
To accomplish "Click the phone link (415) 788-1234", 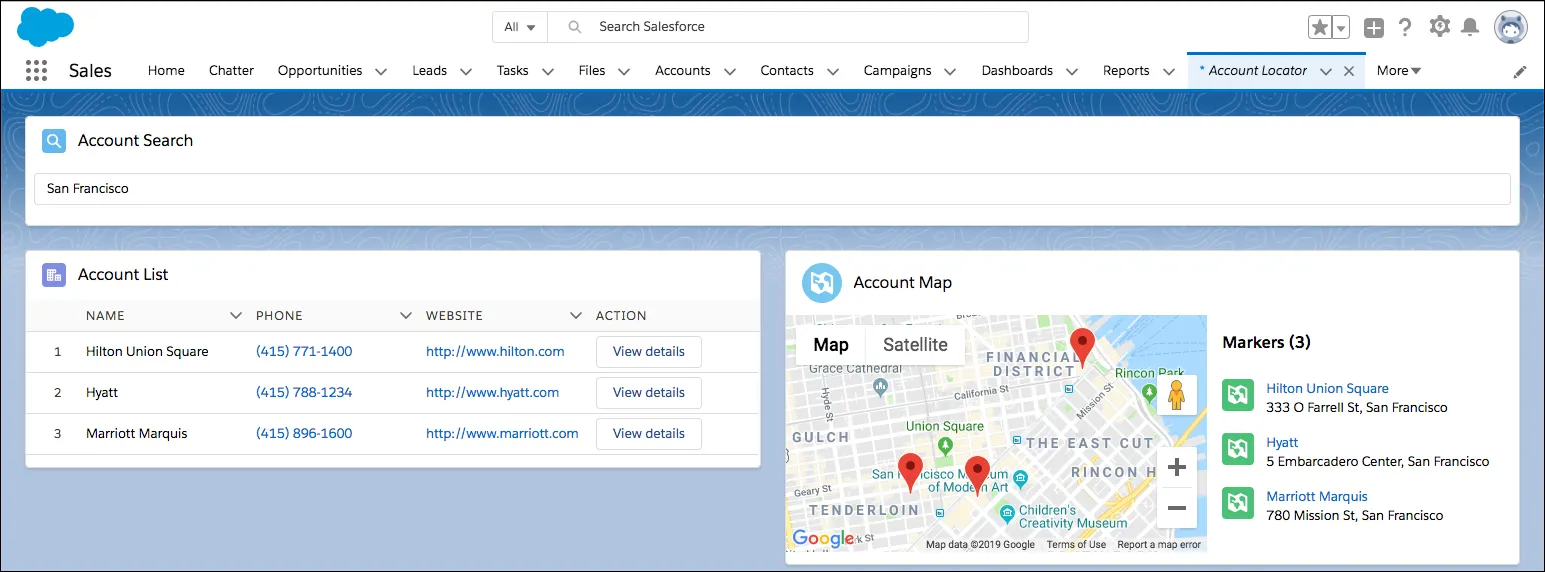I will pyautogui.click(x=304, y=393).
